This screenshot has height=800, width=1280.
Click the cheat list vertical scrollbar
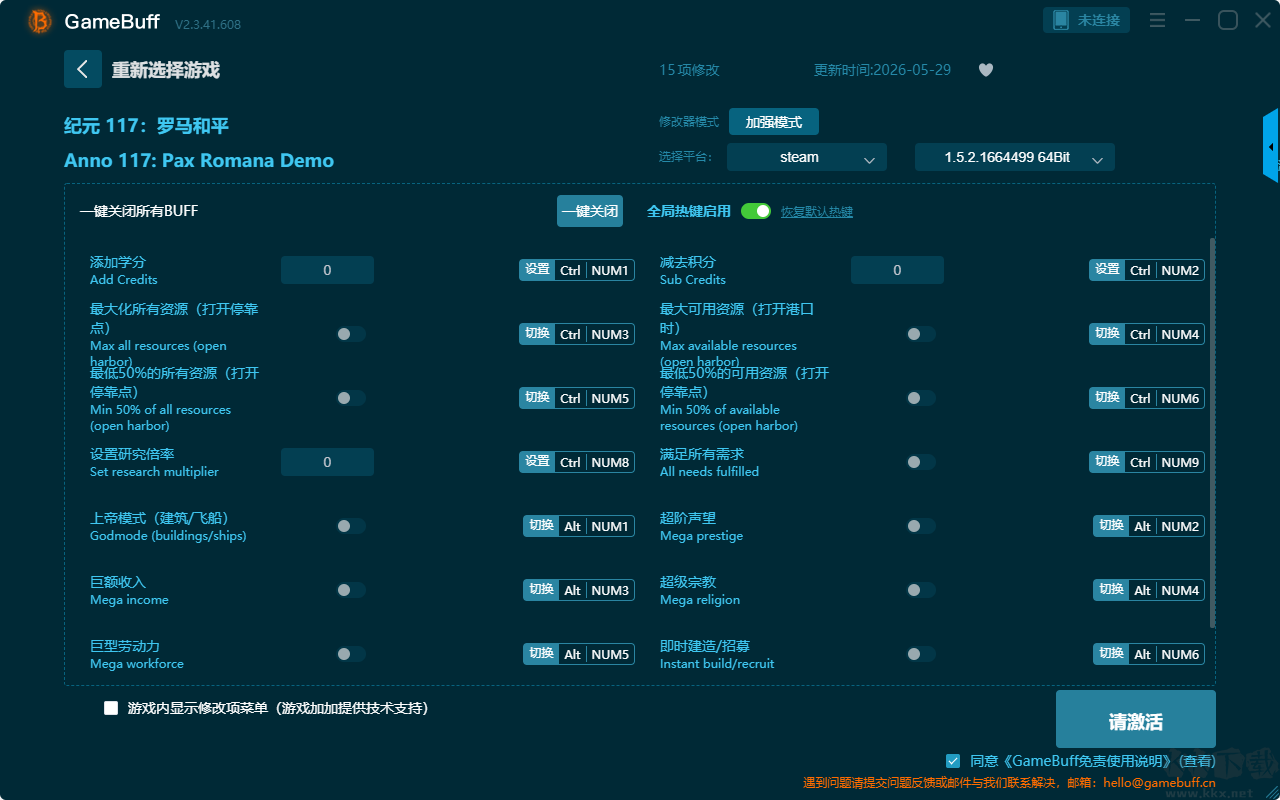pyautogui.click(x=1213, y=433)
